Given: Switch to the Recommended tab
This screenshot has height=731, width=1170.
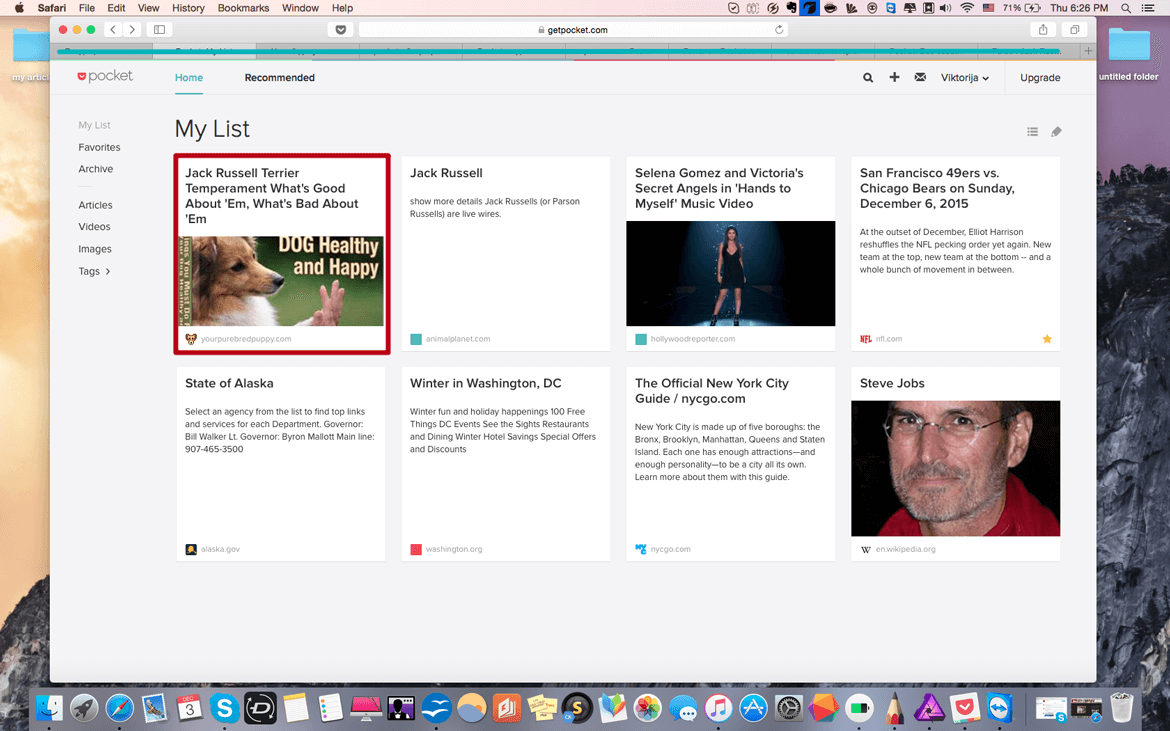Looking at the screenshot, I should [x=280, y=78].
